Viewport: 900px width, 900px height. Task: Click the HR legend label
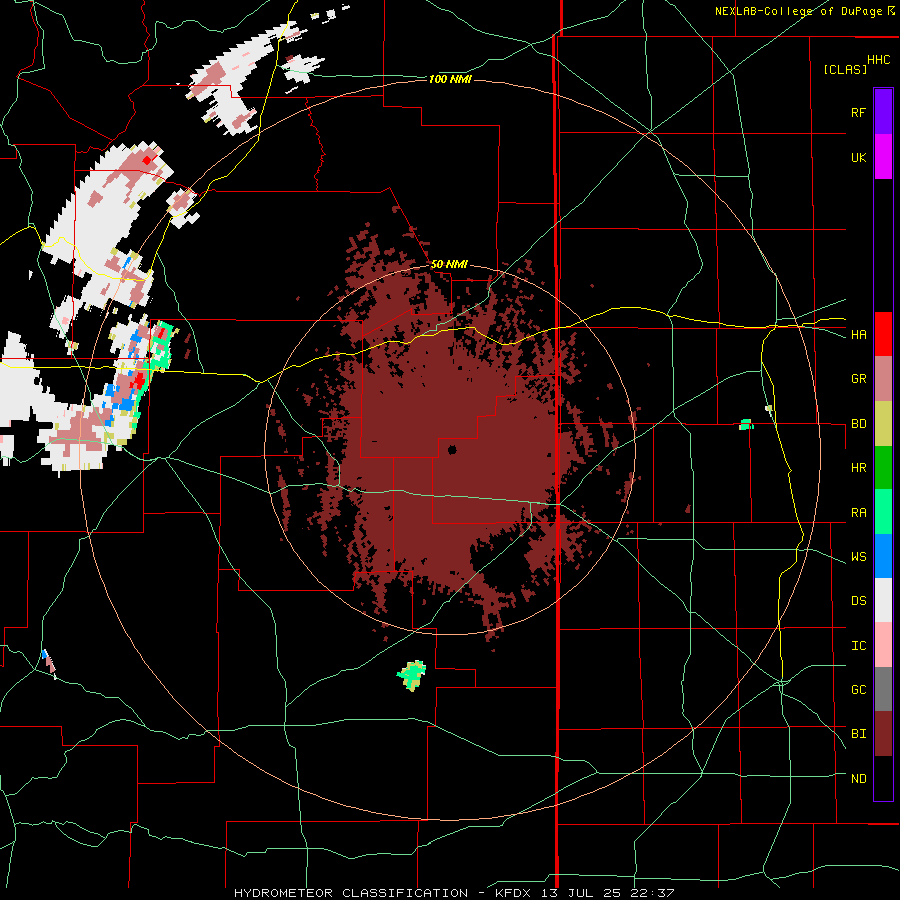(x=858, y=468)
